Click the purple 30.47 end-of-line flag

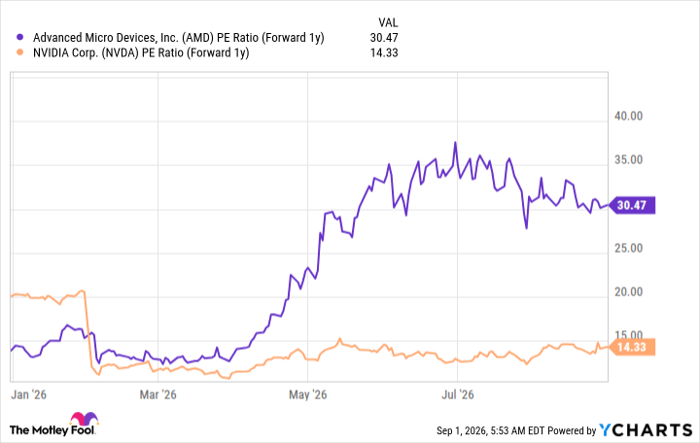632,205
